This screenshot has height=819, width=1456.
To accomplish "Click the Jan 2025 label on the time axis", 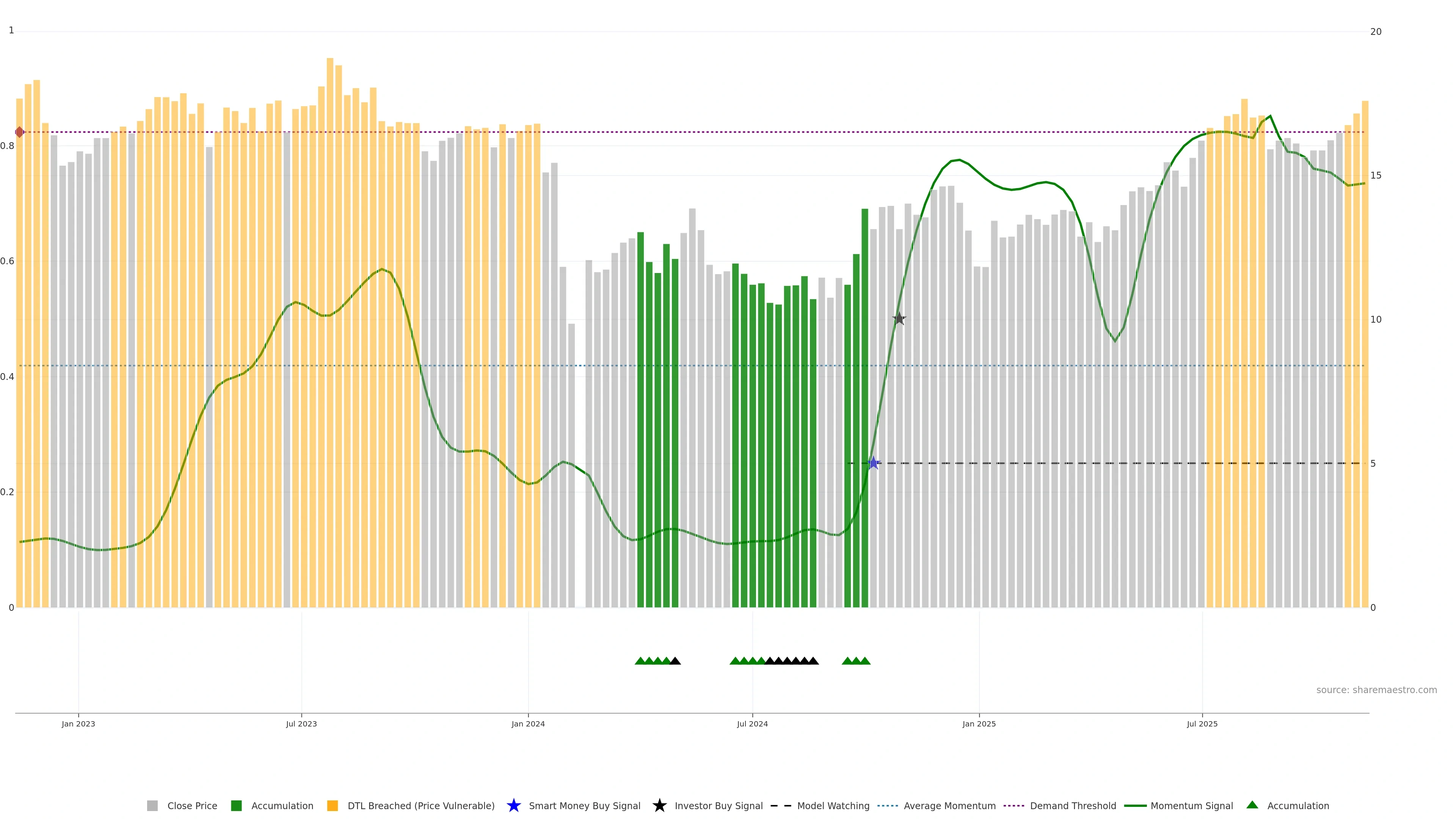I will (x=979, y=724).
